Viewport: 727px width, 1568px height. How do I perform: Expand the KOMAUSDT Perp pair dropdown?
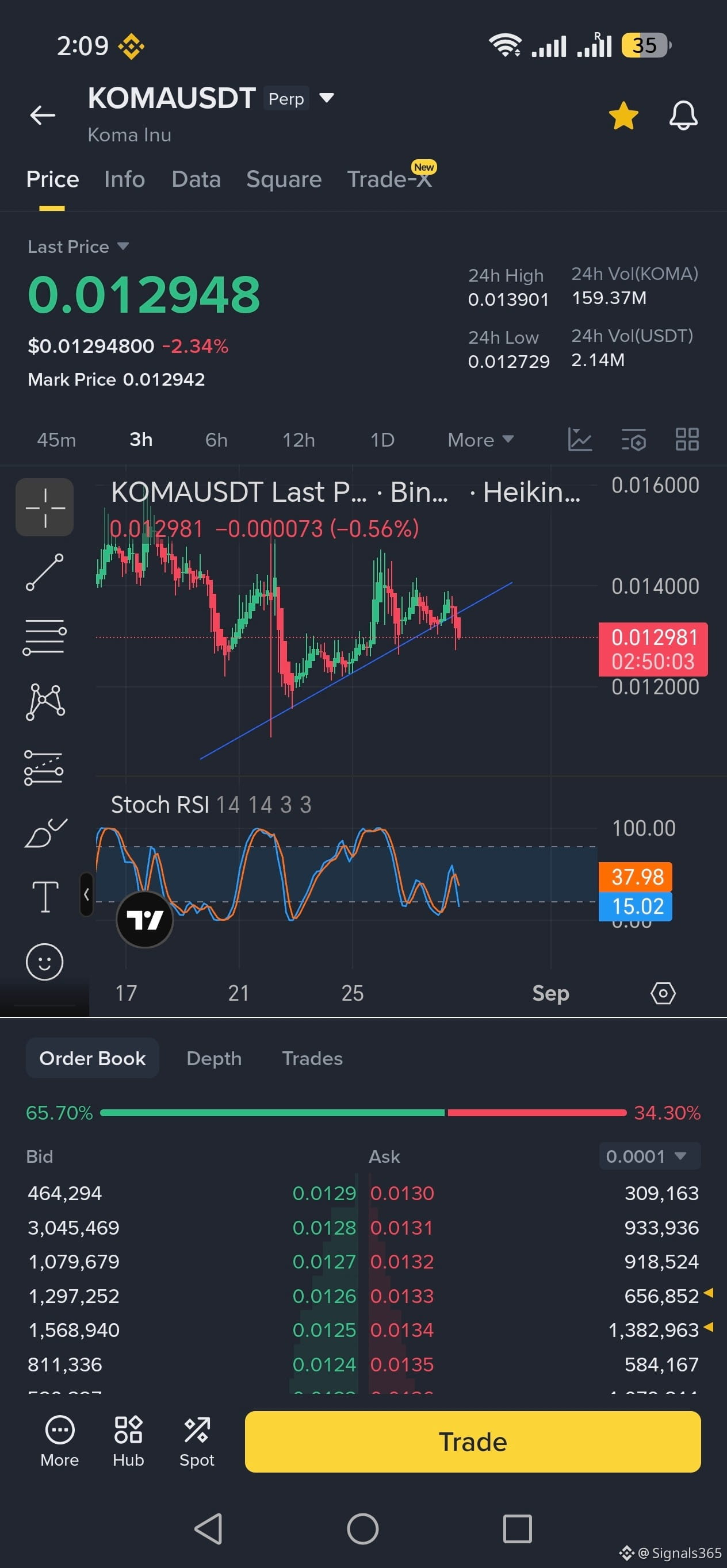327,98
